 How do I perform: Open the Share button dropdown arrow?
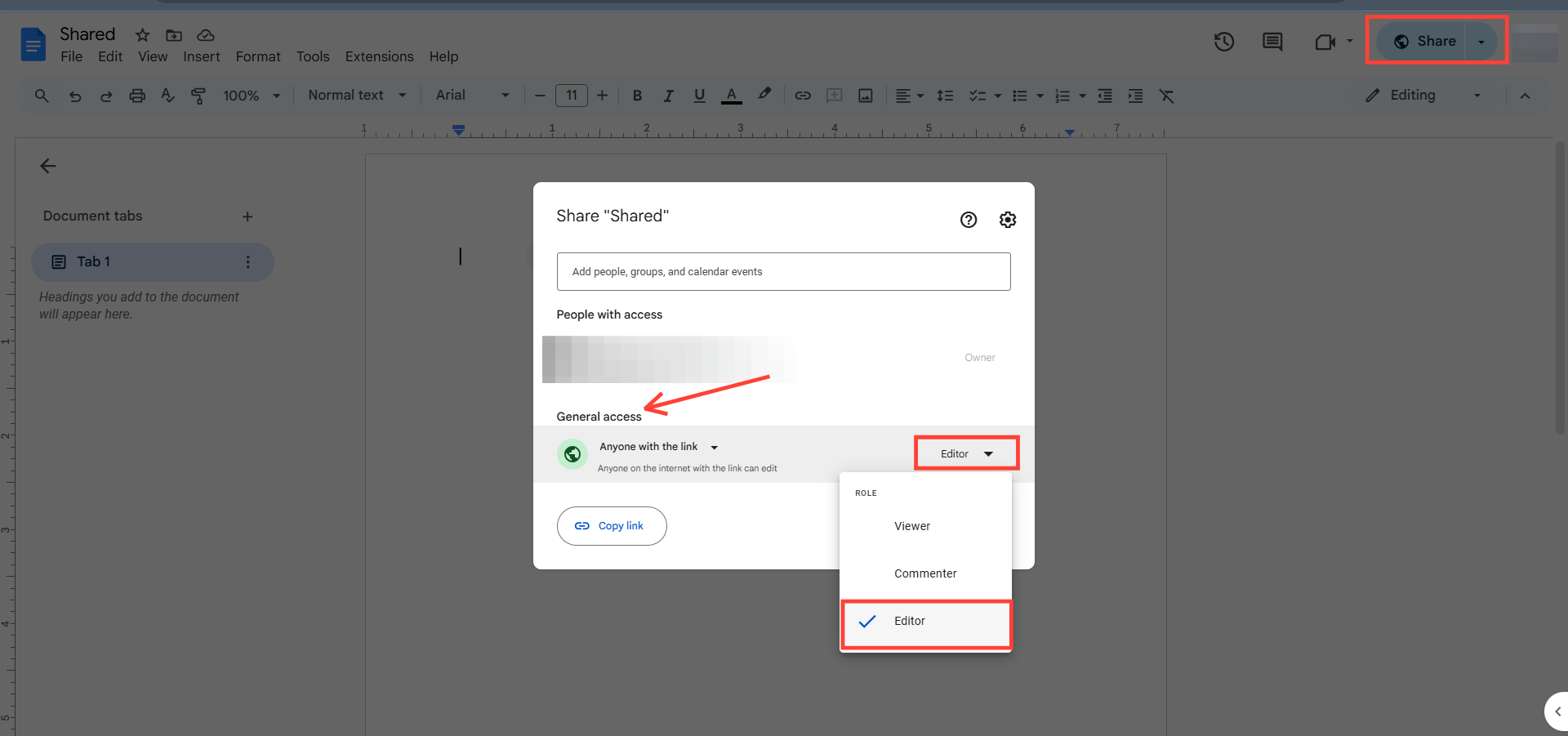1481,42
